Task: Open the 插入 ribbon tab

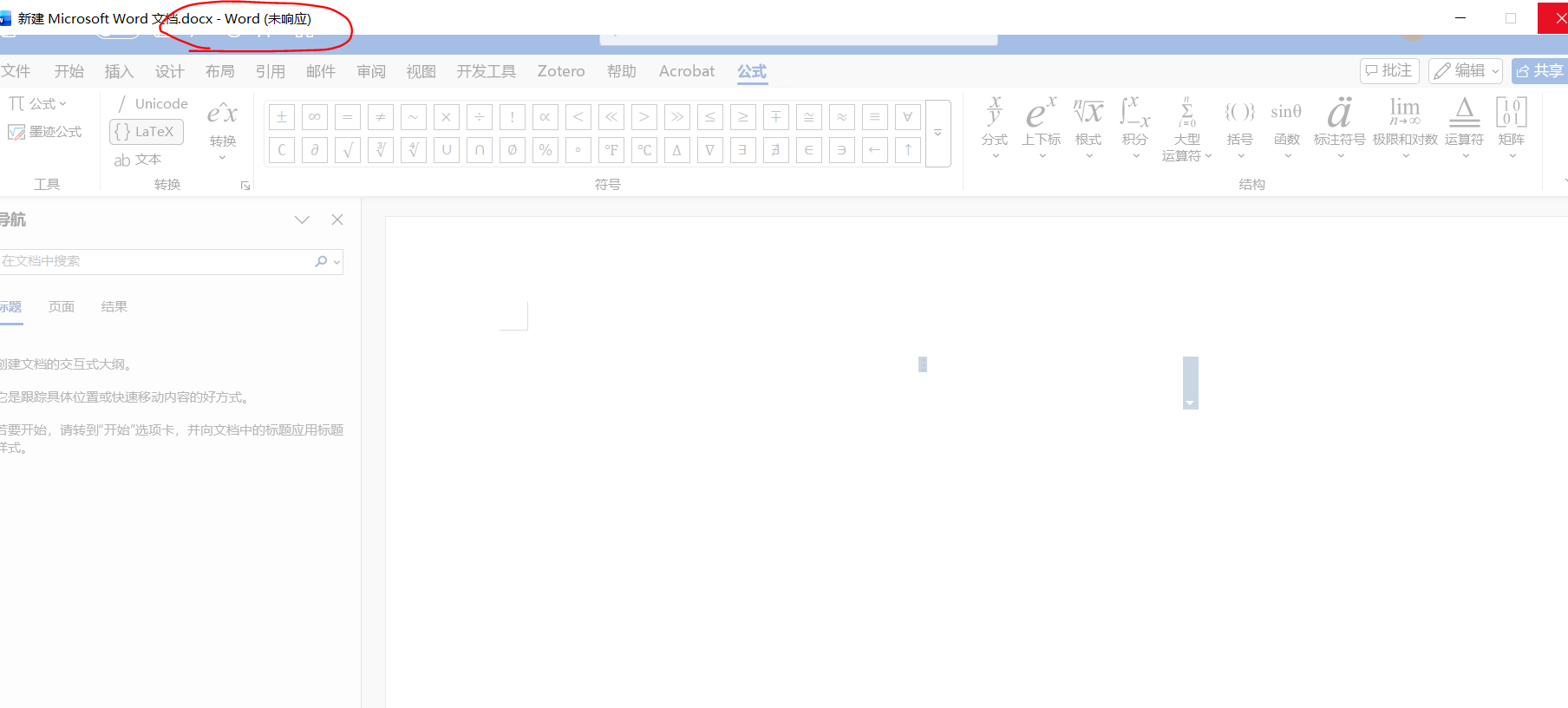Action: [120, 71]
